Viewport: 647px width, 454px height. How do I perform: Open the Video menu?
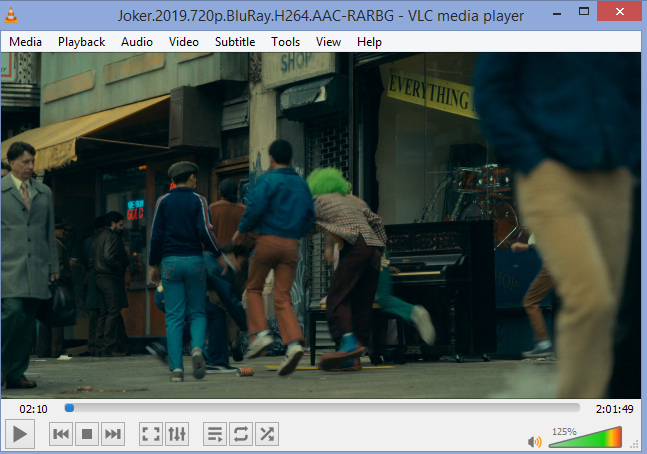click(184, 42)
